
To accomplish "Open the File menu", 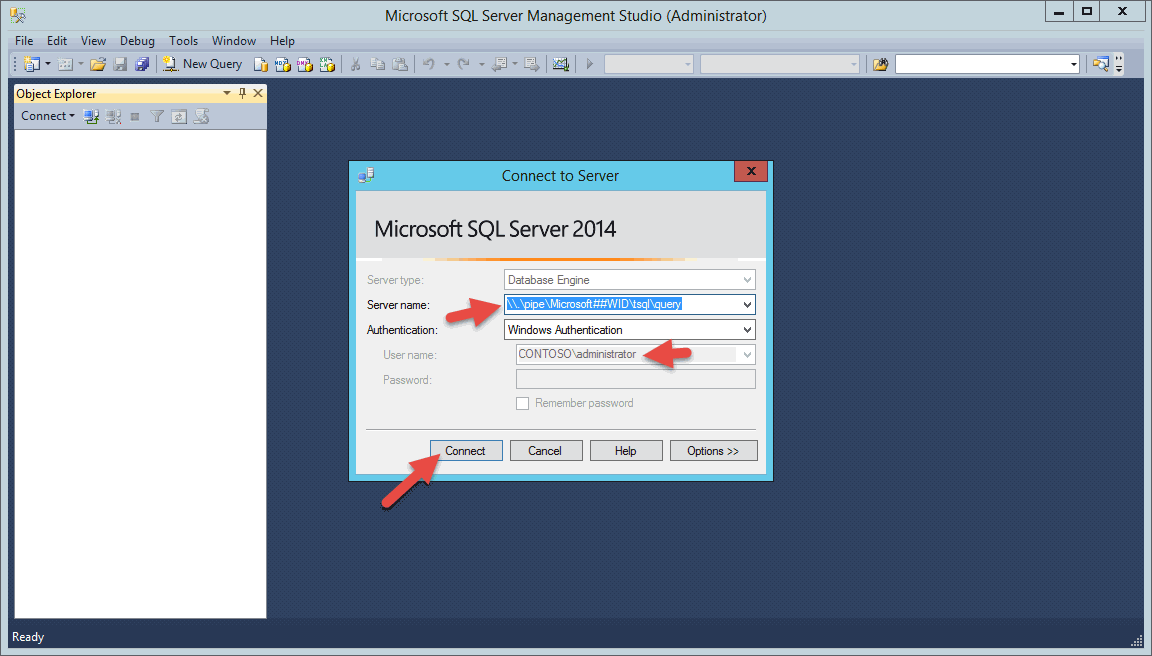I will click(x=24, y=40).
